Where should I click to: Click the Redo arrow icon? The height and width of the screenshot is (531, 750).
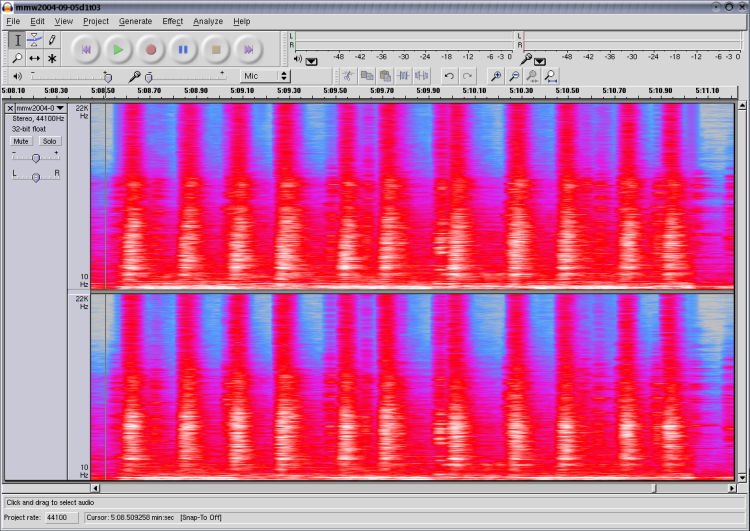coord(467,76)
